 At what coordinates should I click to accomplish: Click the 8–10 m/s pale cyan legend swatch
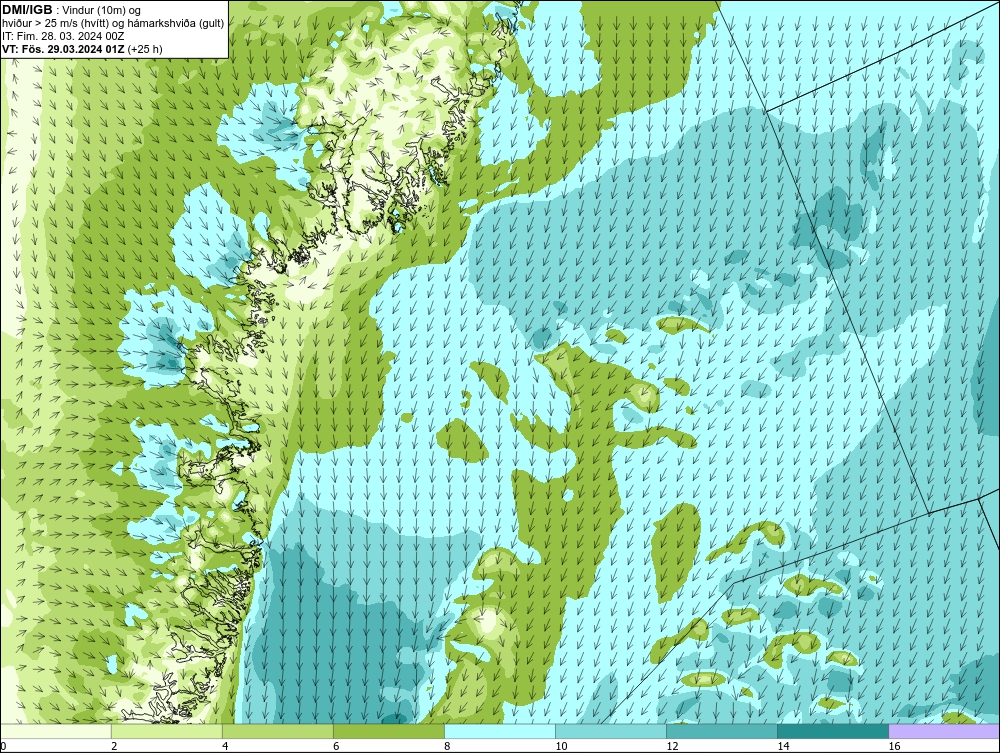point(500,731)
